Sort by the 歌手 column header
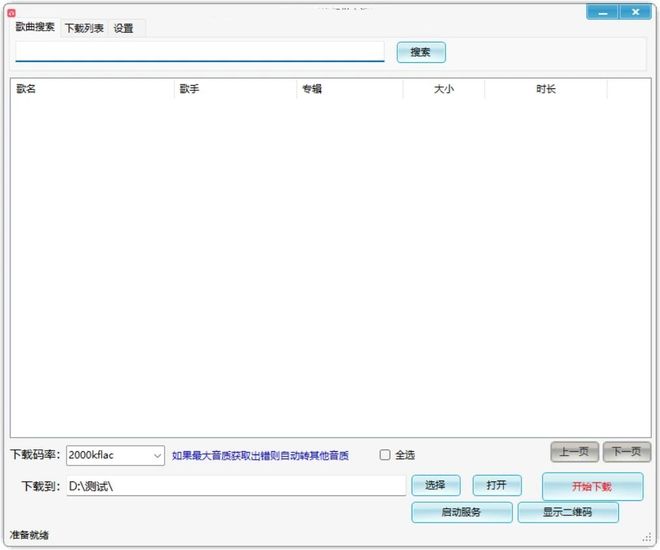Image resolution: width=660 pixels, height=550 pixels. click(235, 89)
